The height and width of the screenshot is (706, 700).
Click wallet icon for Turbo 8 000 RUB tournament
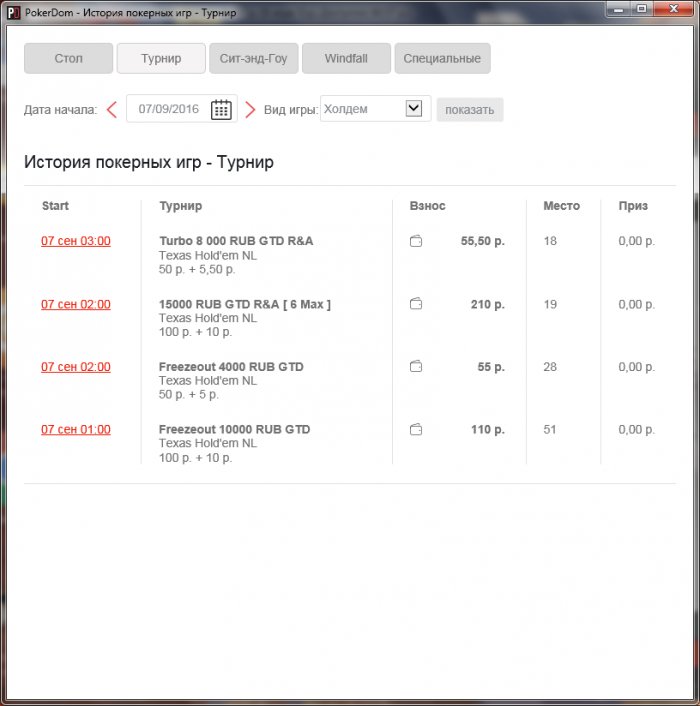click(x=416, y=241)
